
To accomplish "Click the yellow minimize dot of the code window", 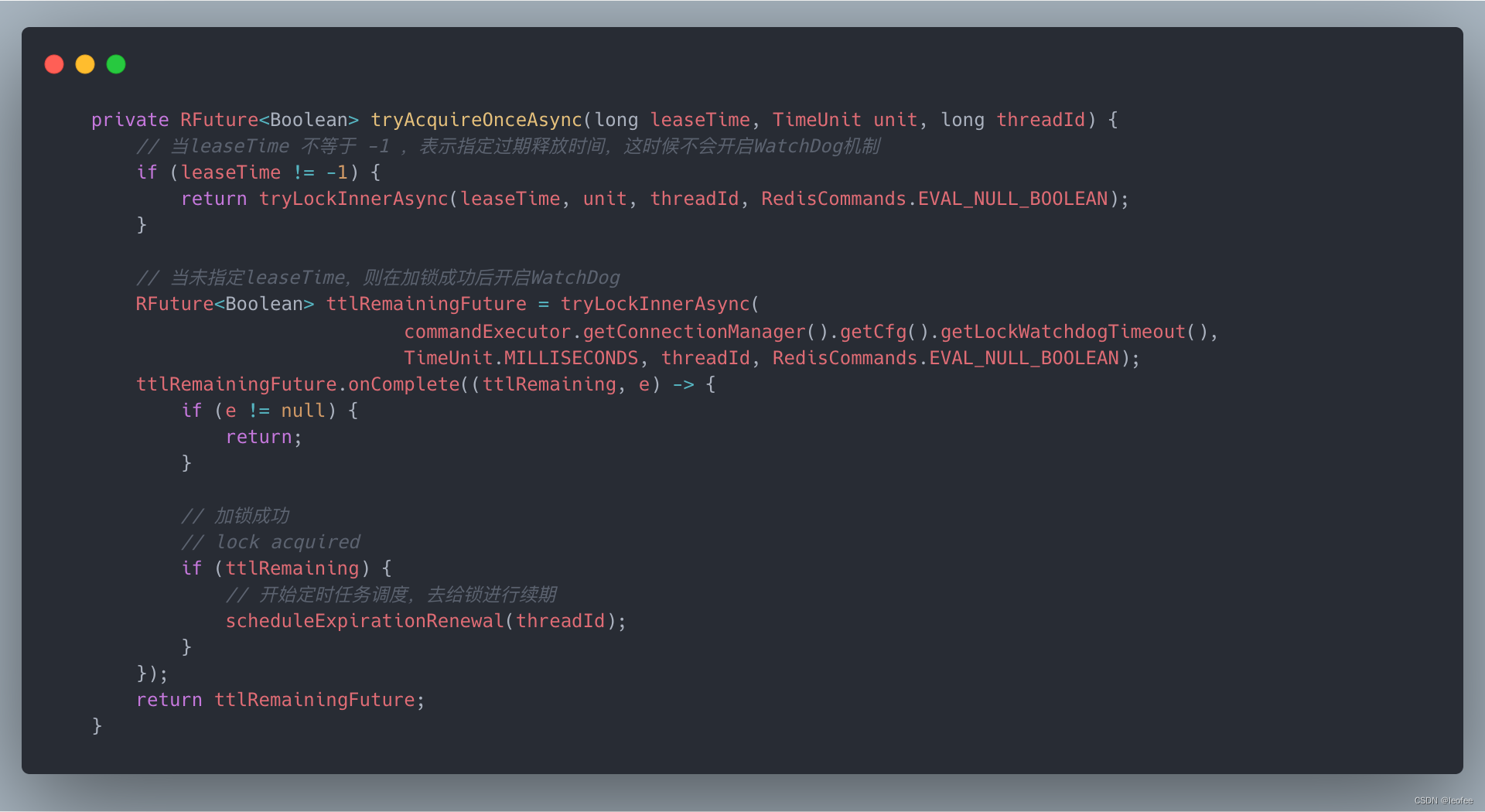I will coord(85,64).
